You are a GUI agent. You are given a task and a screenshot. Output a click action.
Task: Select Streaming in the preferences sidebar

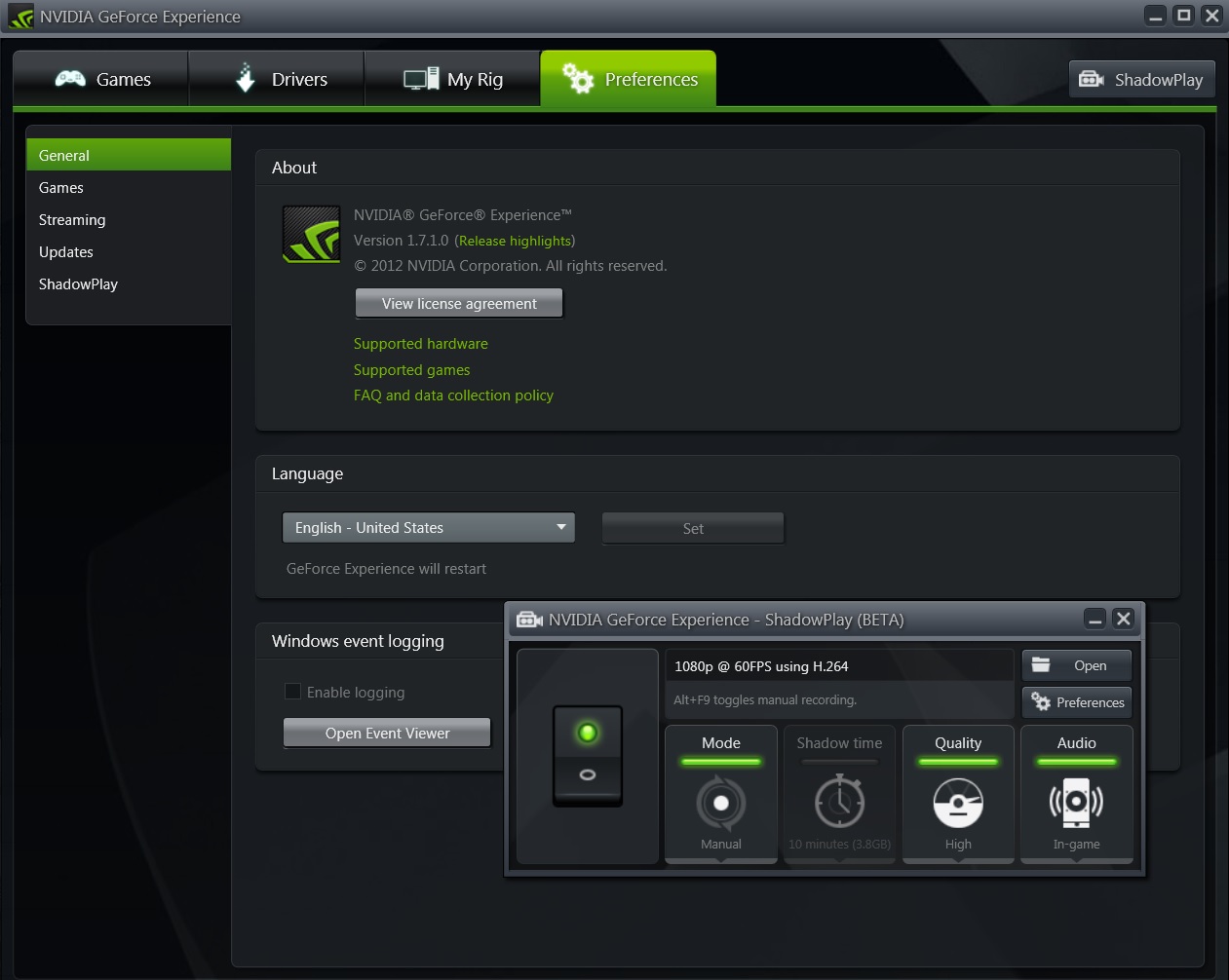[x=72, y=220]
